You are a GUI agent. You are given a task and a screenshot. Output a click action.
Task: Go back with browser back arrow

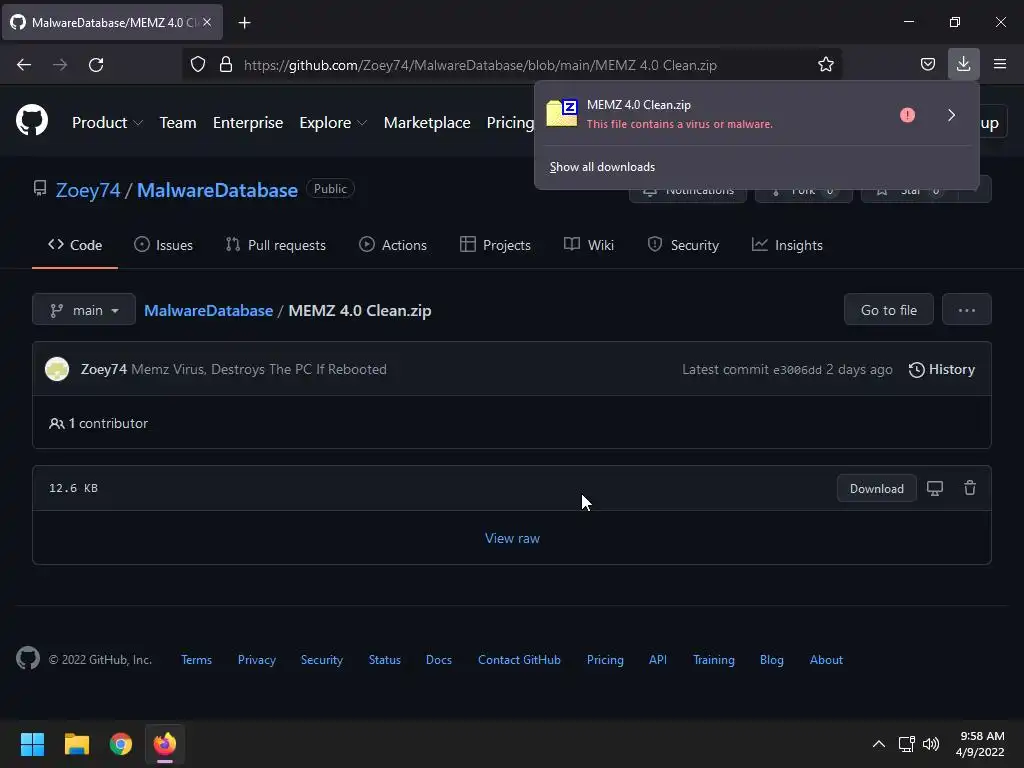click(24, 65)
